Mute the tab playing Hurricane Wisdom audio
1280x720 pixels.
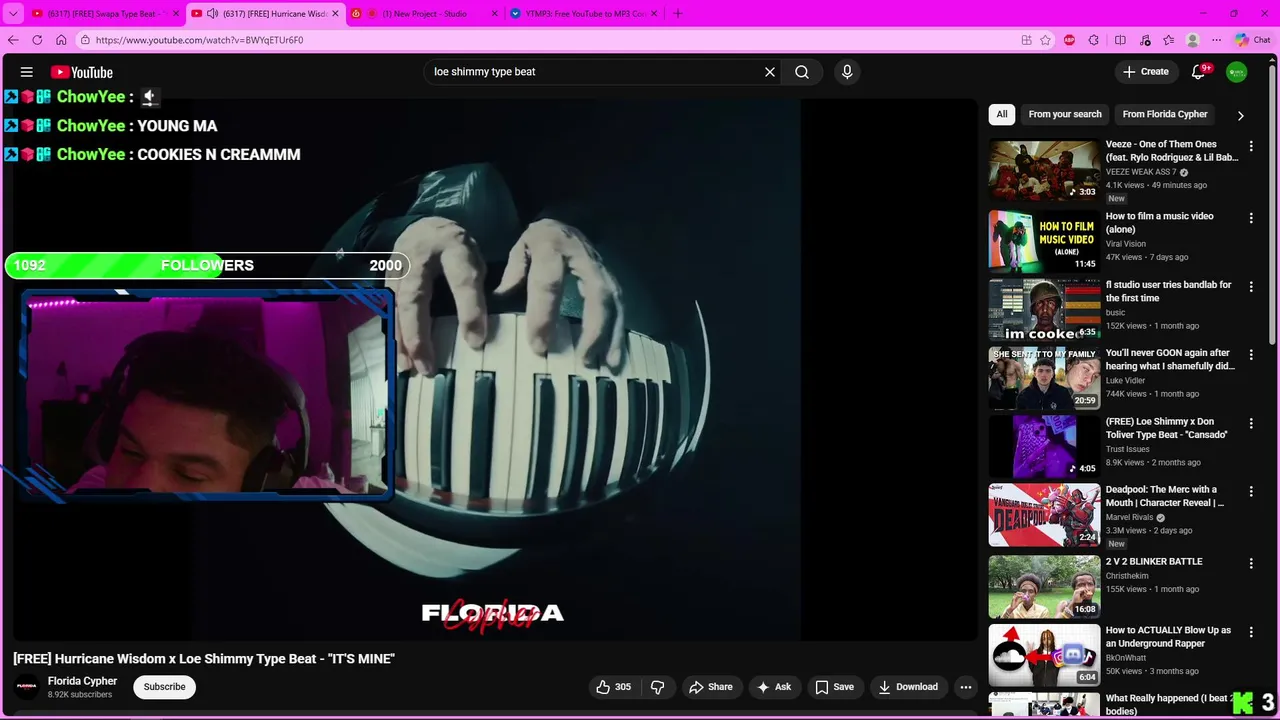coord(212,14)
